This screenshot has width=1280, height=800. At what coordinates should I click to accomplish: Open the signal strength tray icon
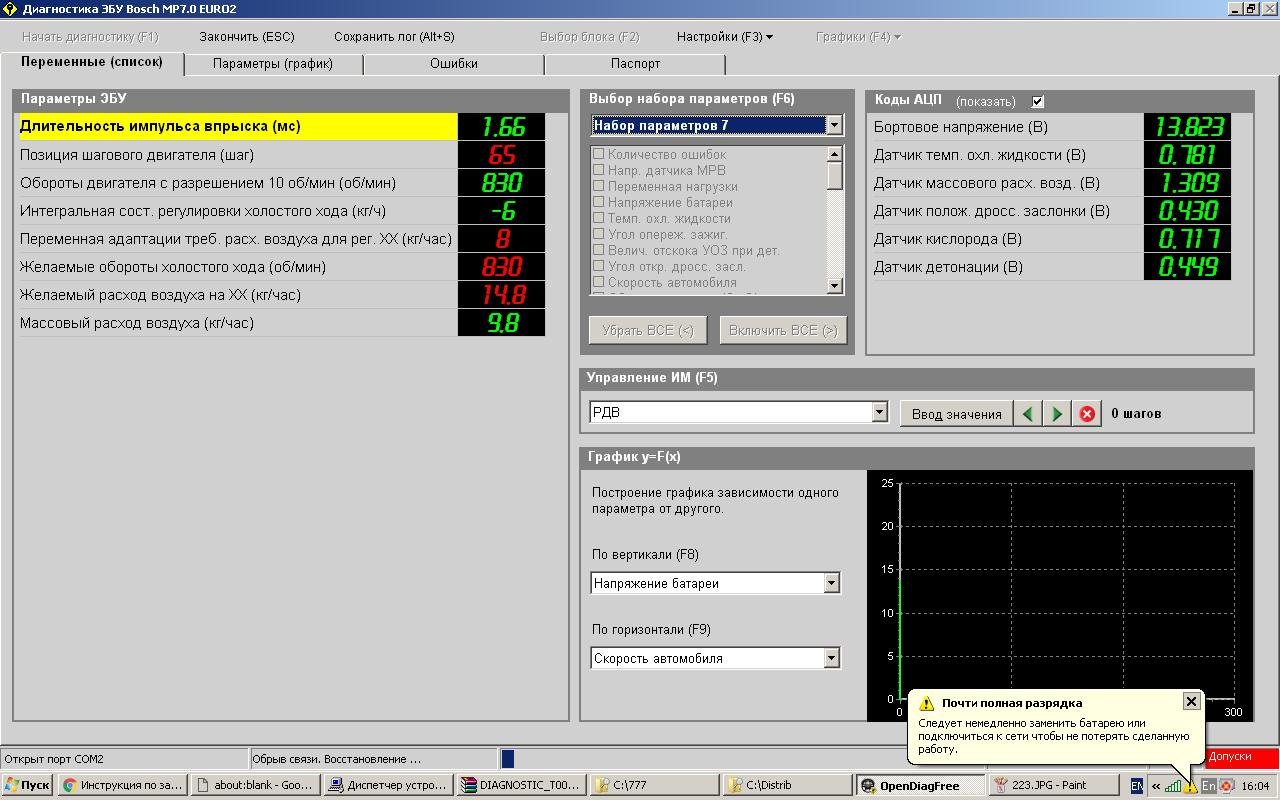click(1172, 786)
